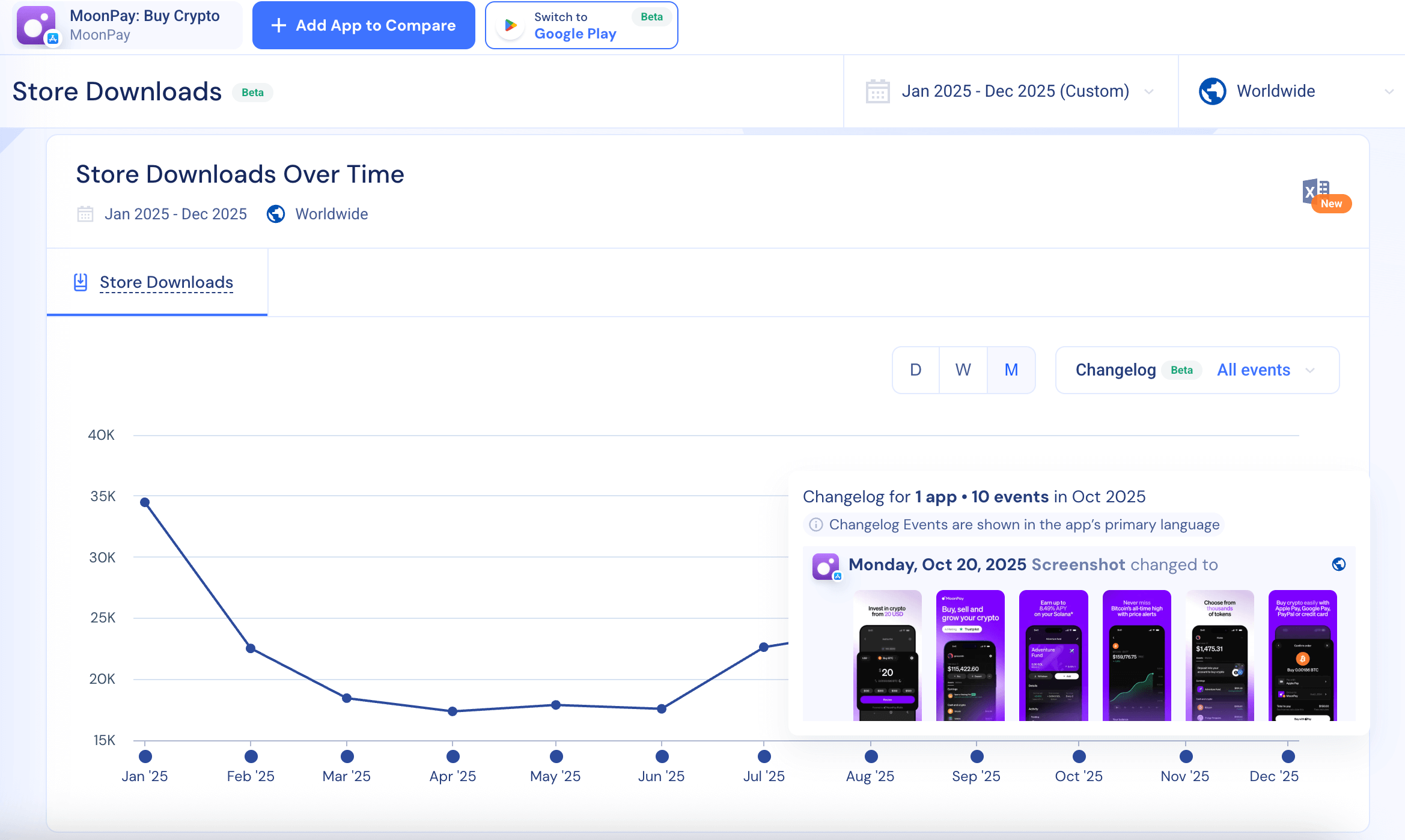
Task: Click the February data point on the line
Action: tap(251, 648)
